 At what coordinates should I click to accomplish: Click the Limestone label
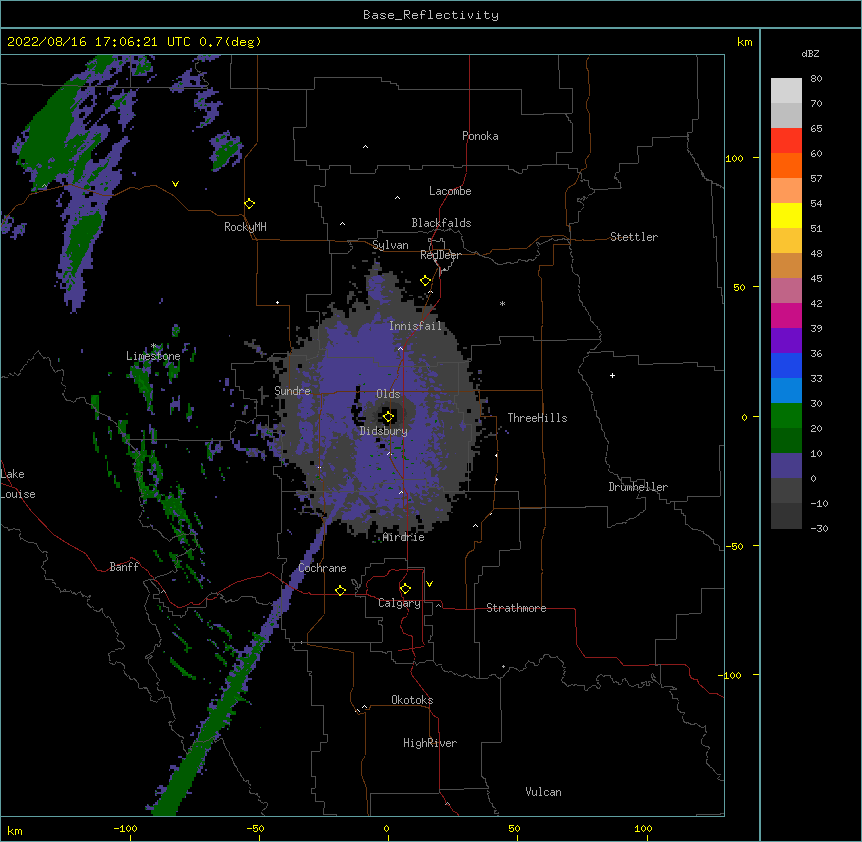[x=153, y=356]
